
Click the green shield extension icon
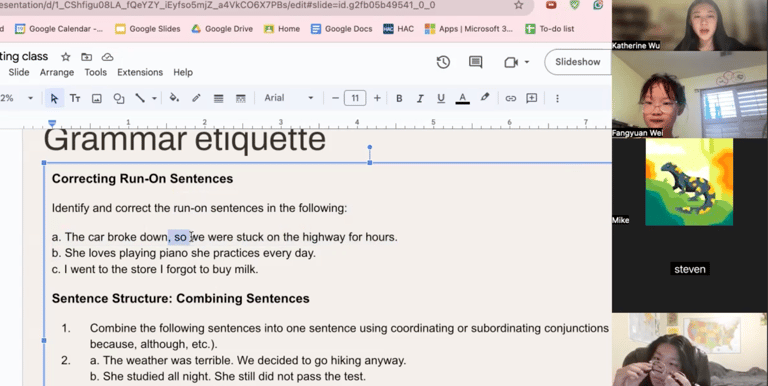click(x=575, y=5)
